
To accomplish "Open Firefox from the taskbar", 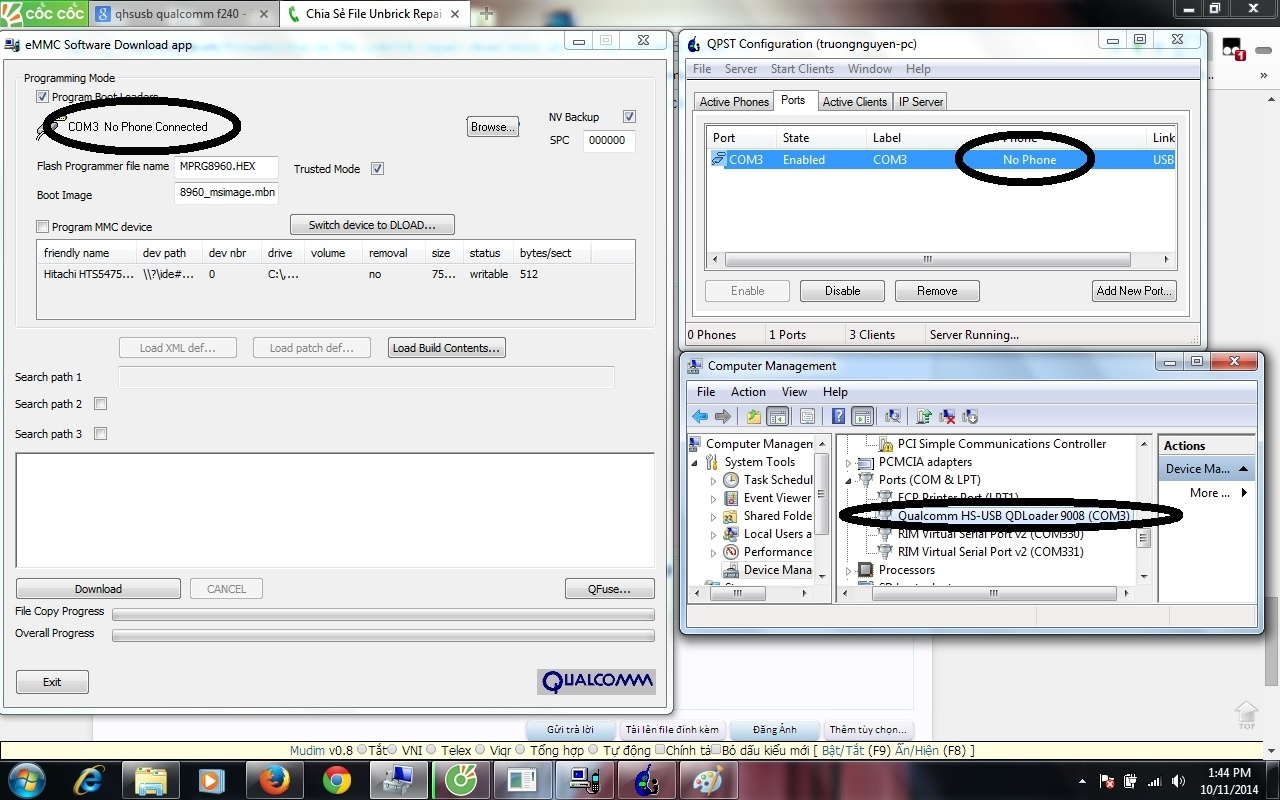I will coord(273,779).
